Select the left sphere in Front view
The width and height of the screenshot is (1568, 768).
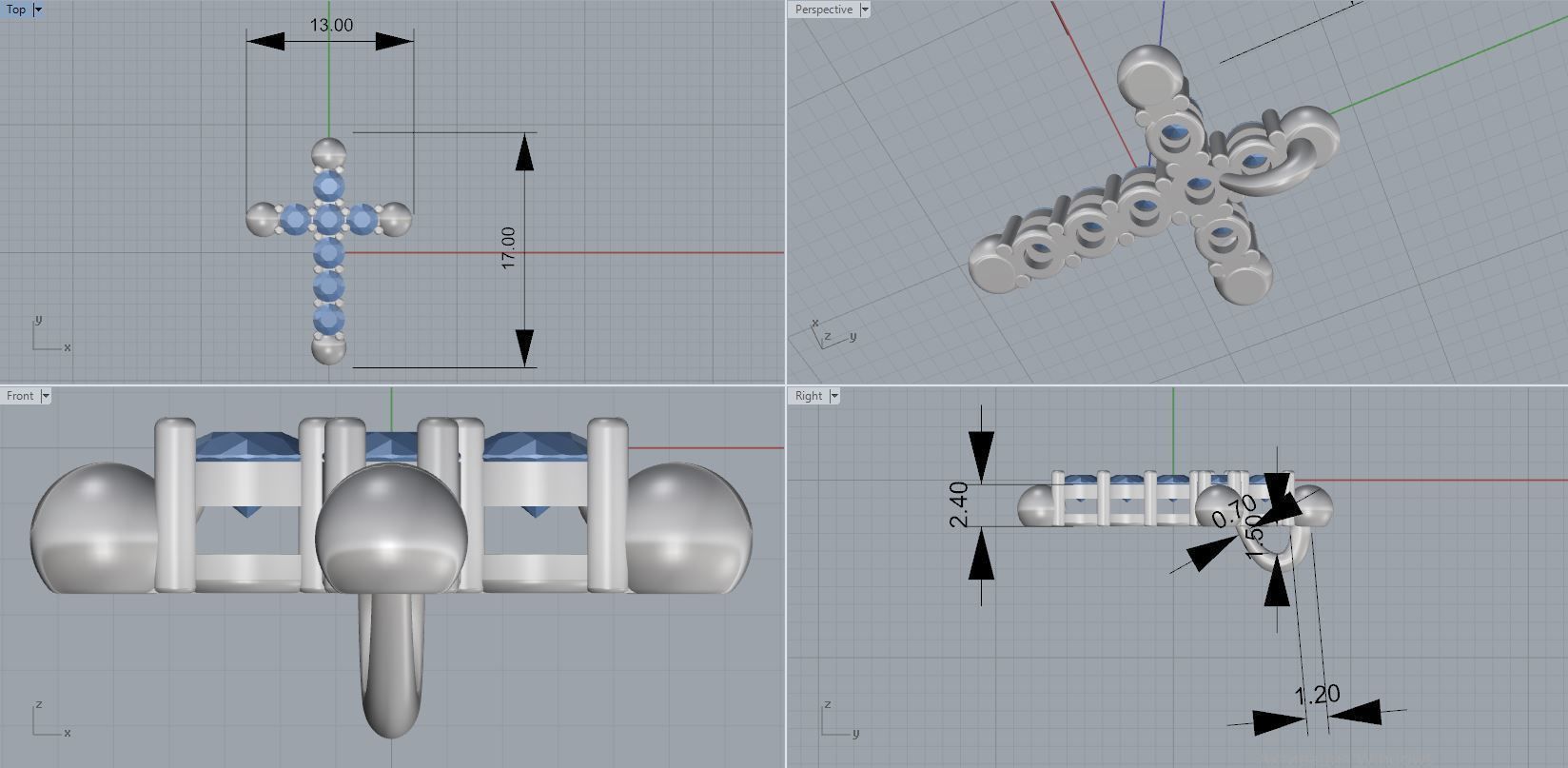(x=93, y=529)
